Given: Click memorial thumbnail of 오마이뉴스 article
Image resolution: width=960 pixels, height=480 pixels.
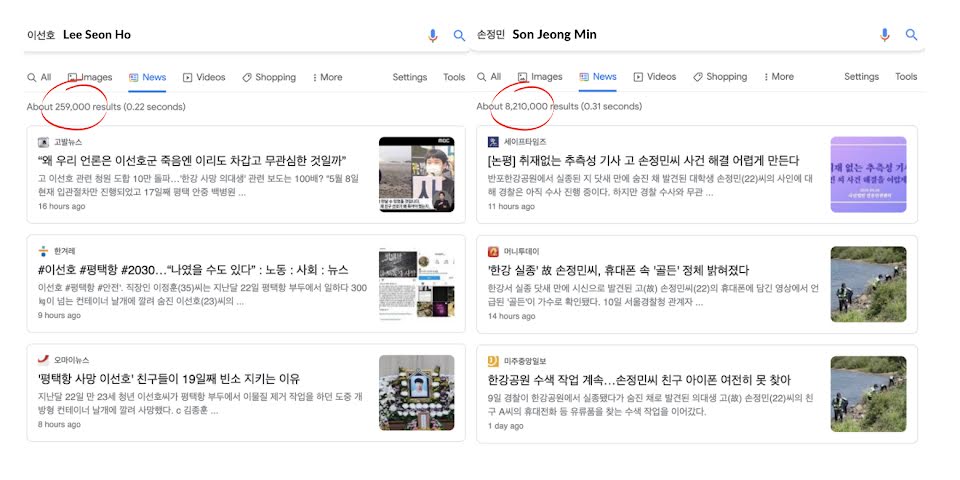Looking at the screenshot, I should tap(416, 392).
